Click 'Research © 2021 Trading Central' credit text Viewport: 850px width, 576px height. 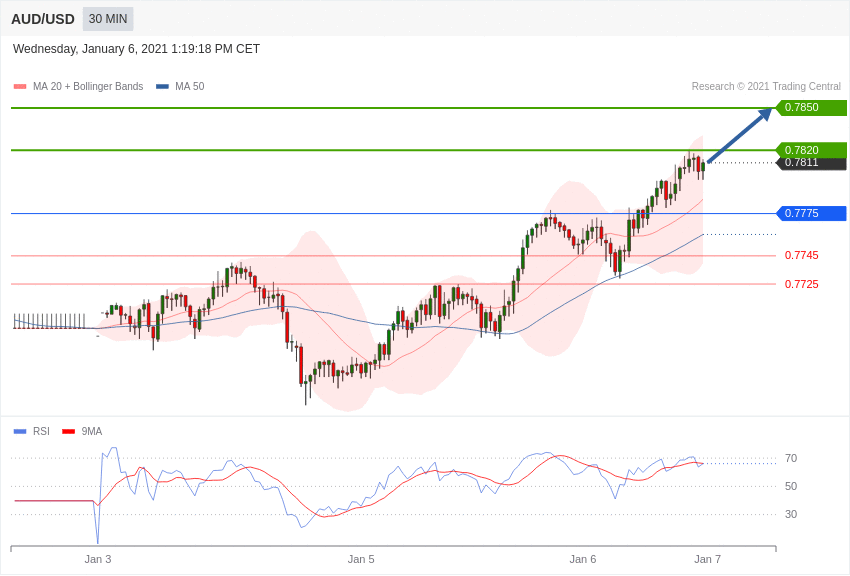point(766,86)
